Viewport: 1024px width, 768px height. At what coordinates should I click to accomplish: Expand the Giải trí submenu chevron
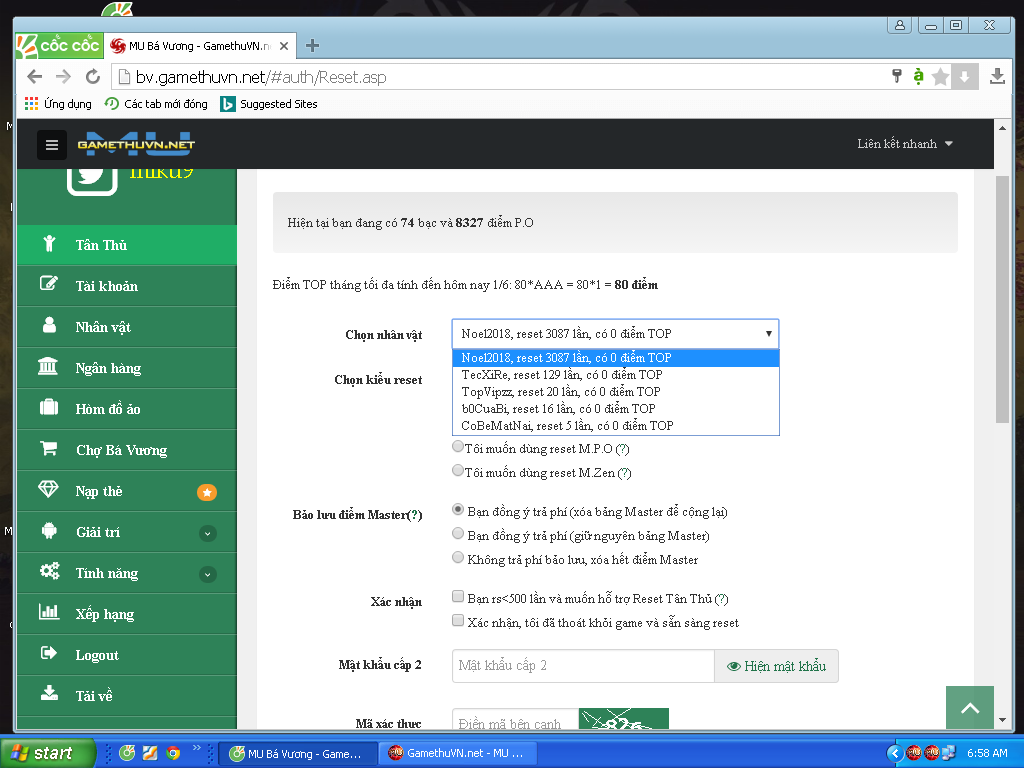point(207,533)
